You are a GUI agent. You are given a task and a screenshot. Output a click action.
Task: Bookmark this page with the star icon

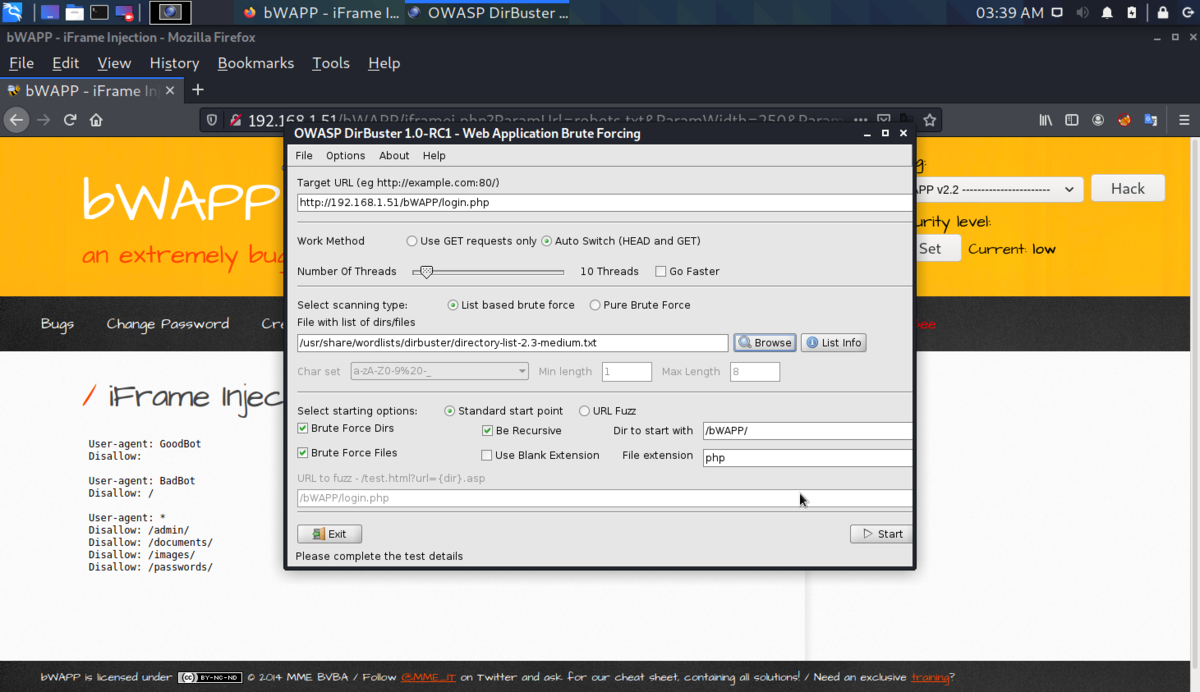pos(930,120)
